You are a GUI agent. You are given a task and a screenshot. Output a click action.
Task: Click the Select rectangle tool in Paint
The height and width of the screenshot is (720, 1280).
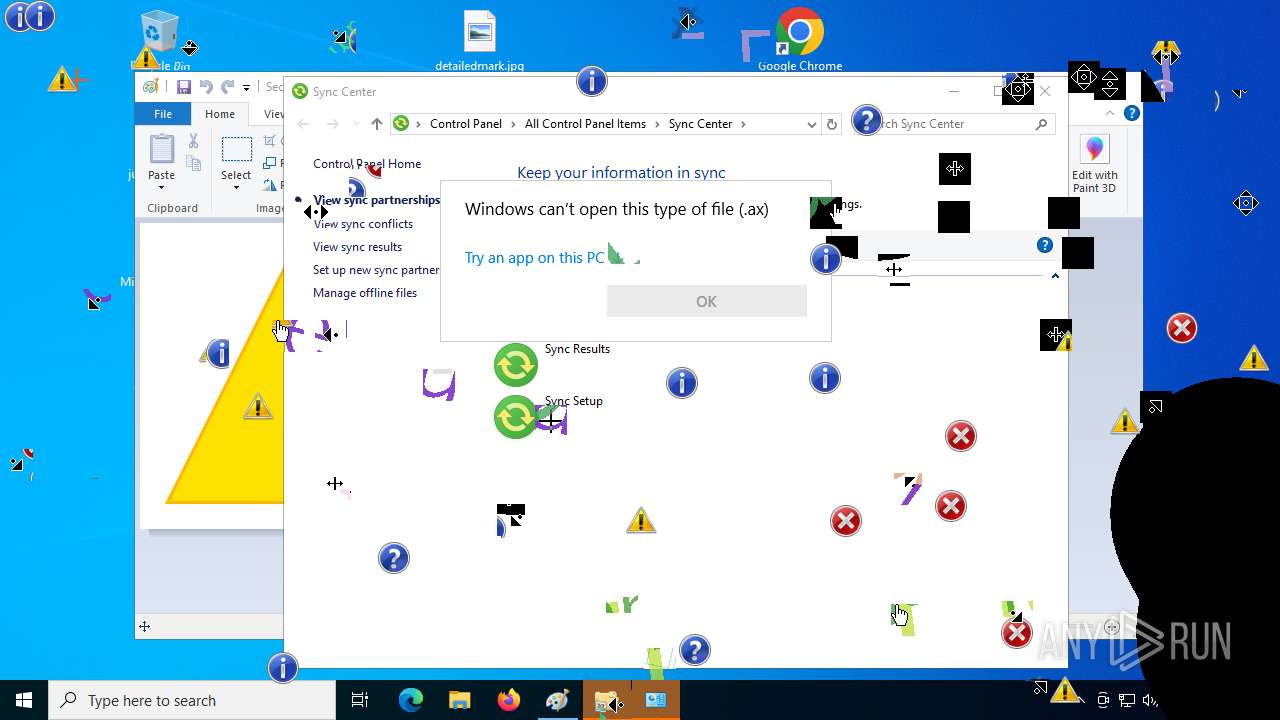[x=236, y=150]
